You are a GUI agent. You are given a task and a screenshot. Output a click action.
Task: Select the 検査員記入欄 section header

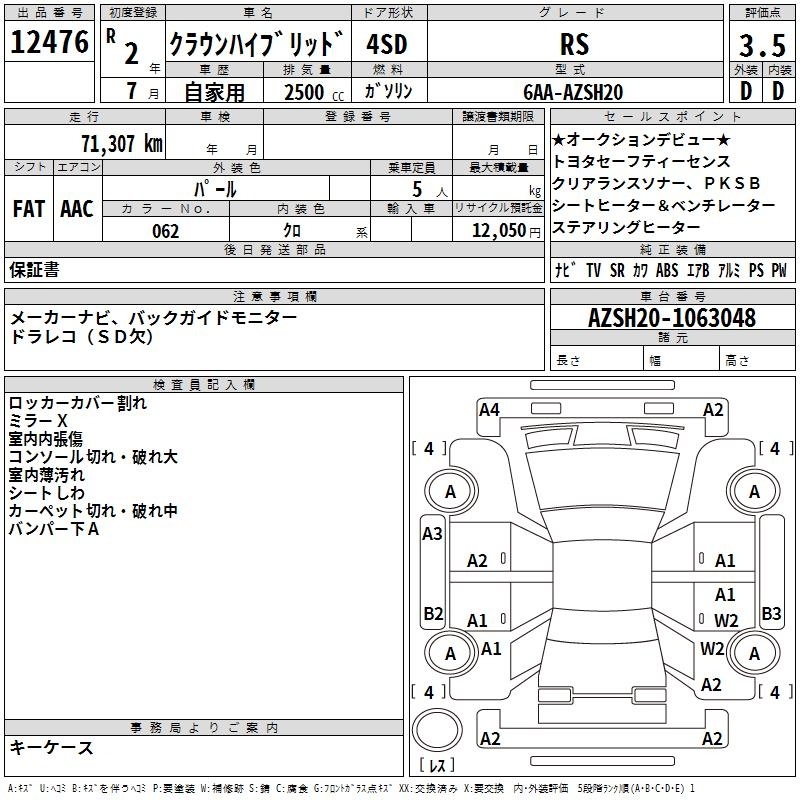(204, 385)
